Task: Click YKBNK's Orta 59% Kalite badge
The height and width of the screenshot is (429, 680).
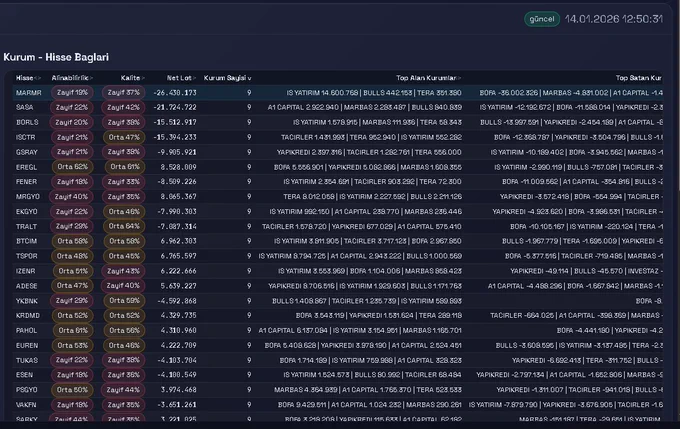Action: 124,300
